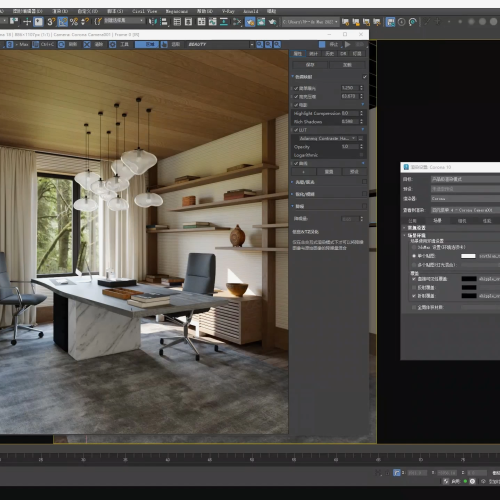The width and height of the screenshot is (500, 500).
Task: Open the named selection sets dropdown
Action: [123, 21]
